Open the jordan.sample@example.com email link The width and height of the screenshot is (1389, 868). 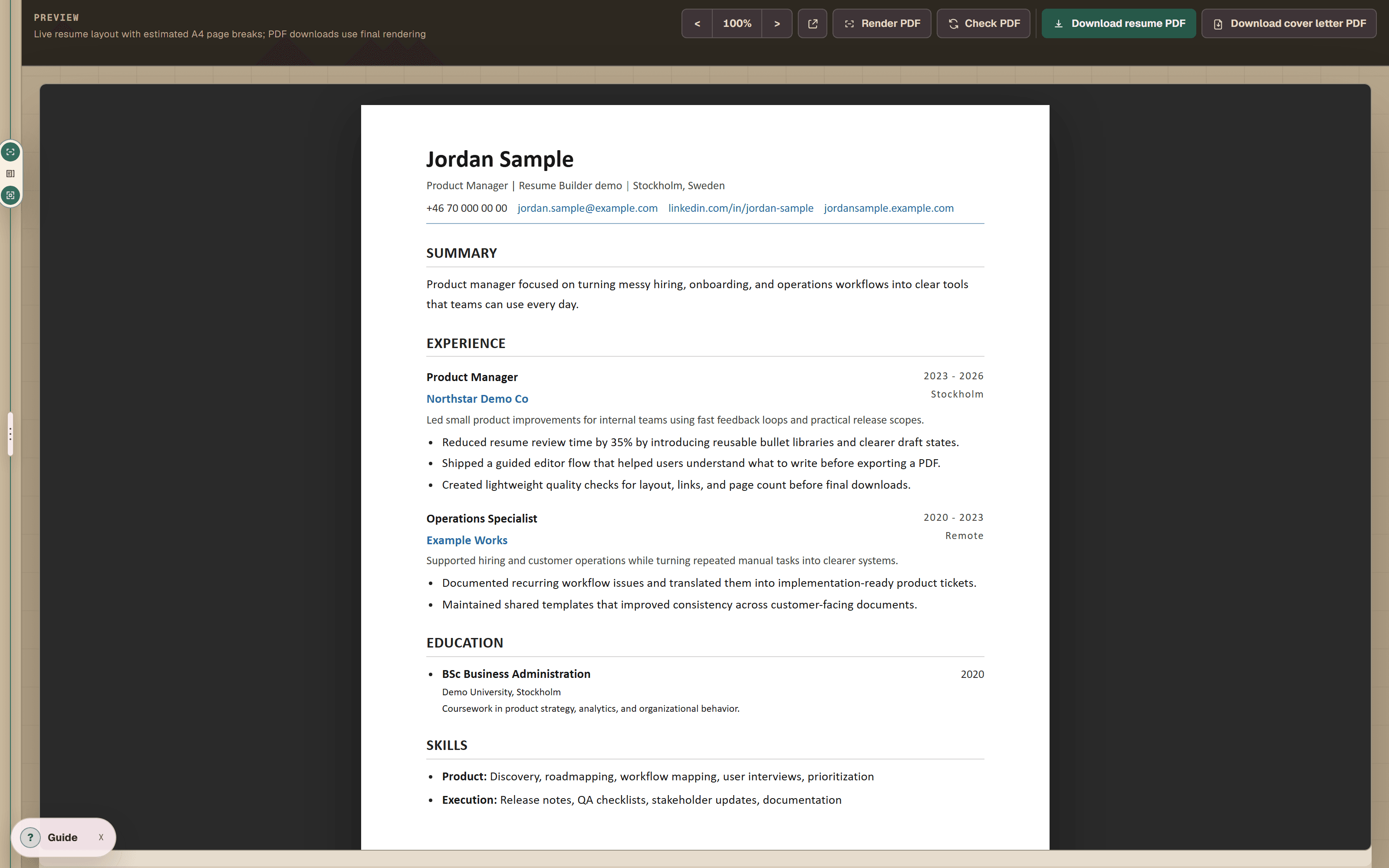click(587, 208)
